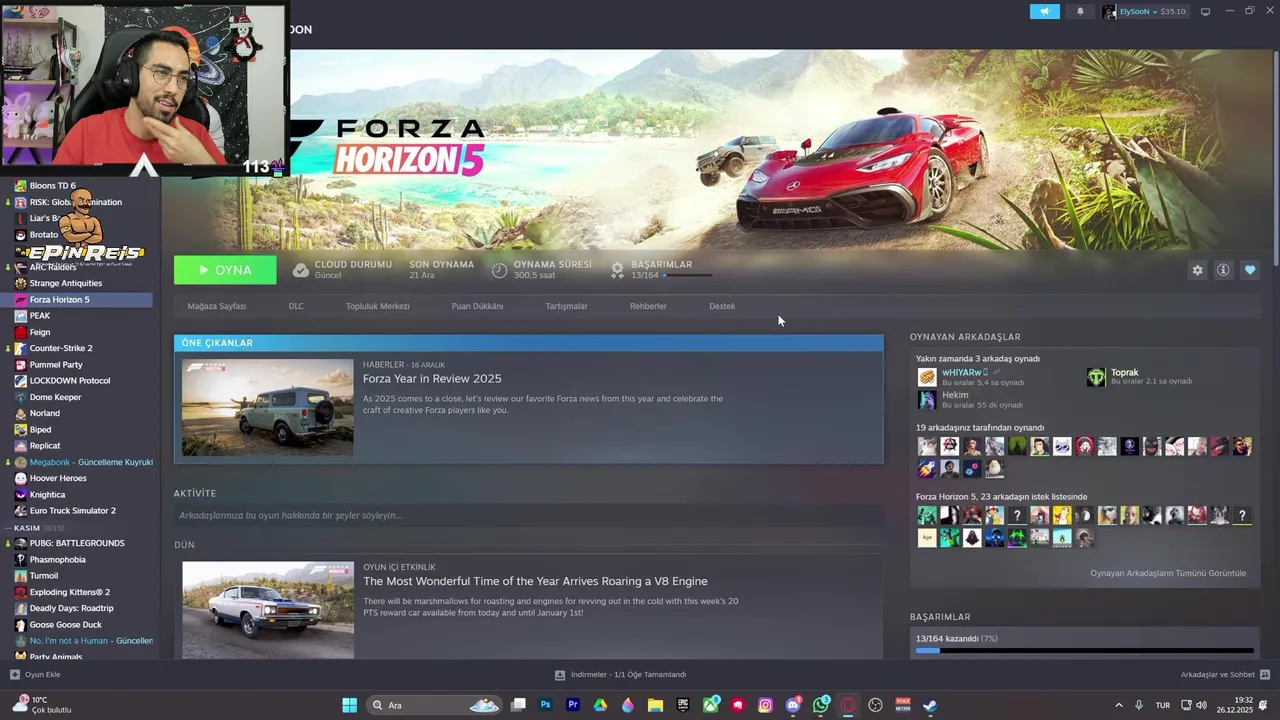Open achievements progress bar 13/164

coord(1082,651)
